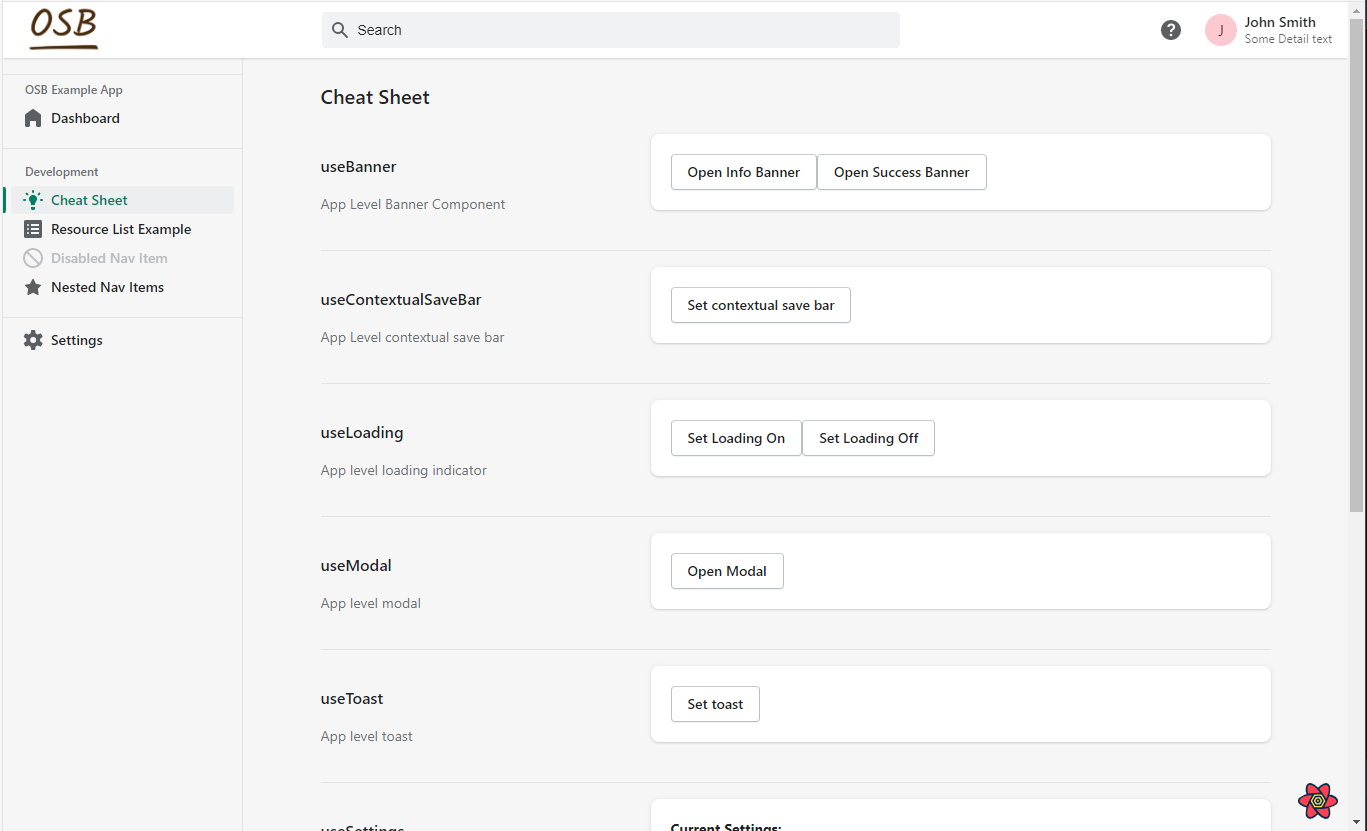Click 'App level modal' description
1367x831 pixels.
[370, 603]
